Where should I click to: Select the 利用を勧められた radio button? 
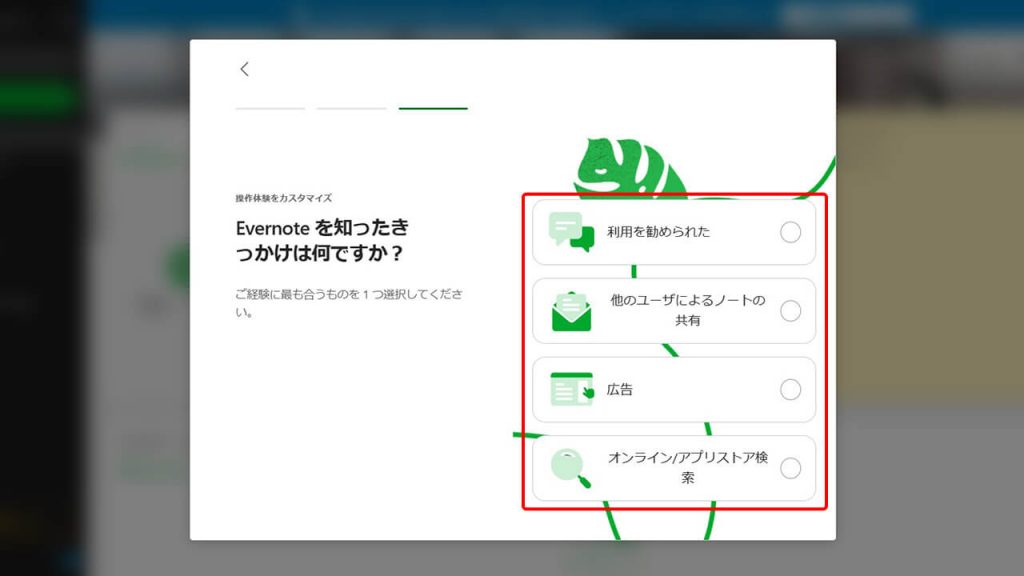(790, 232)
